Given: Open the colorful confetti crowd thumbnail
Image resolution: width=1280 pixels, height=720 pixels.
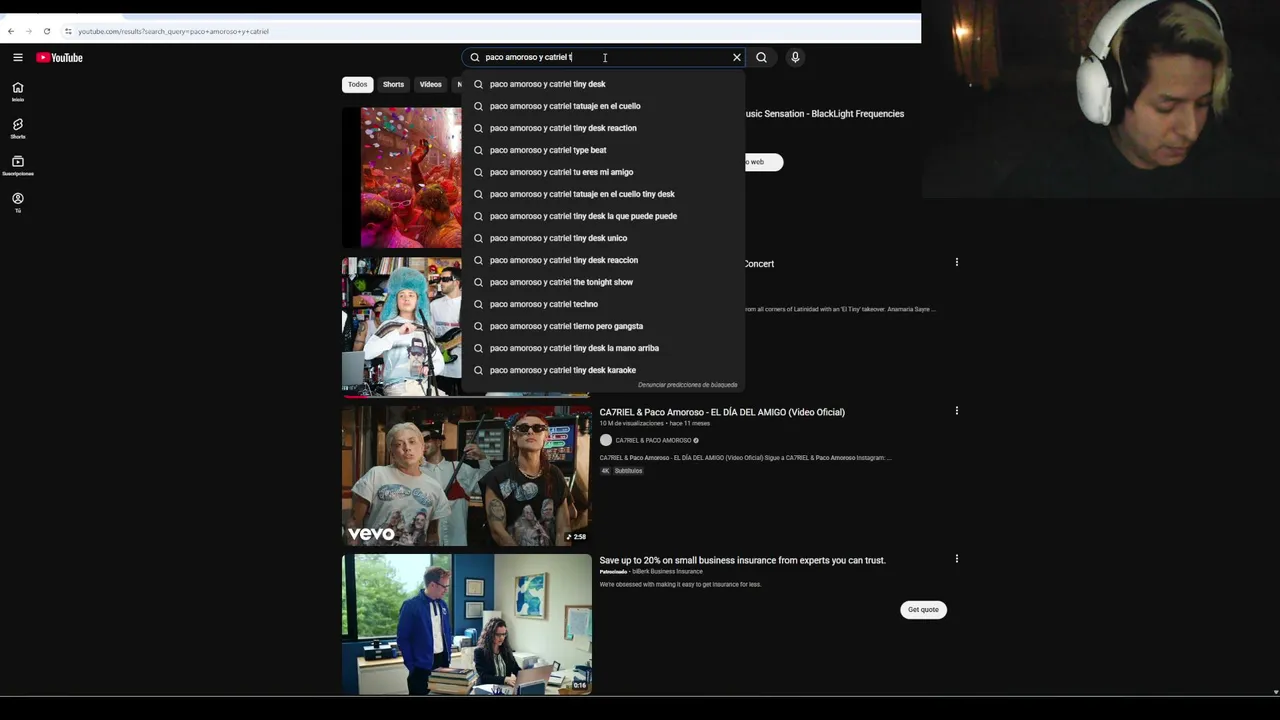Looking at the screenshot, I should click(x=402, y=177).
